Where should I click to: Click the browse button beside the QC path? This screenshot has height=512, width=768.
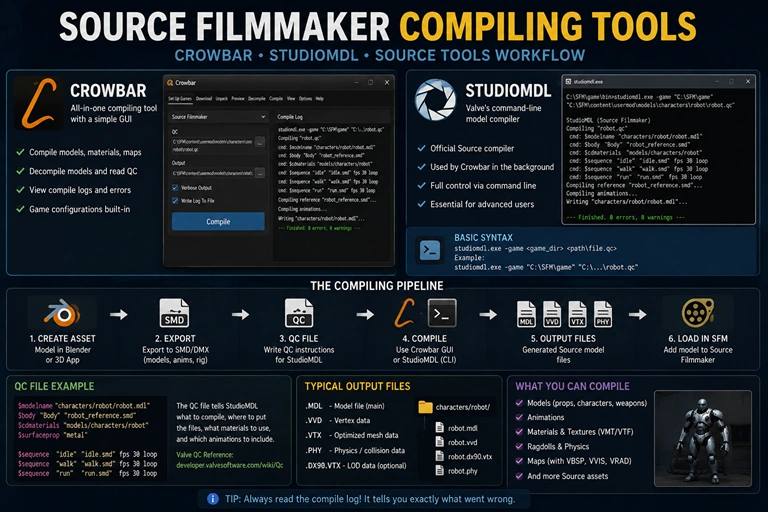coord(260,143)
